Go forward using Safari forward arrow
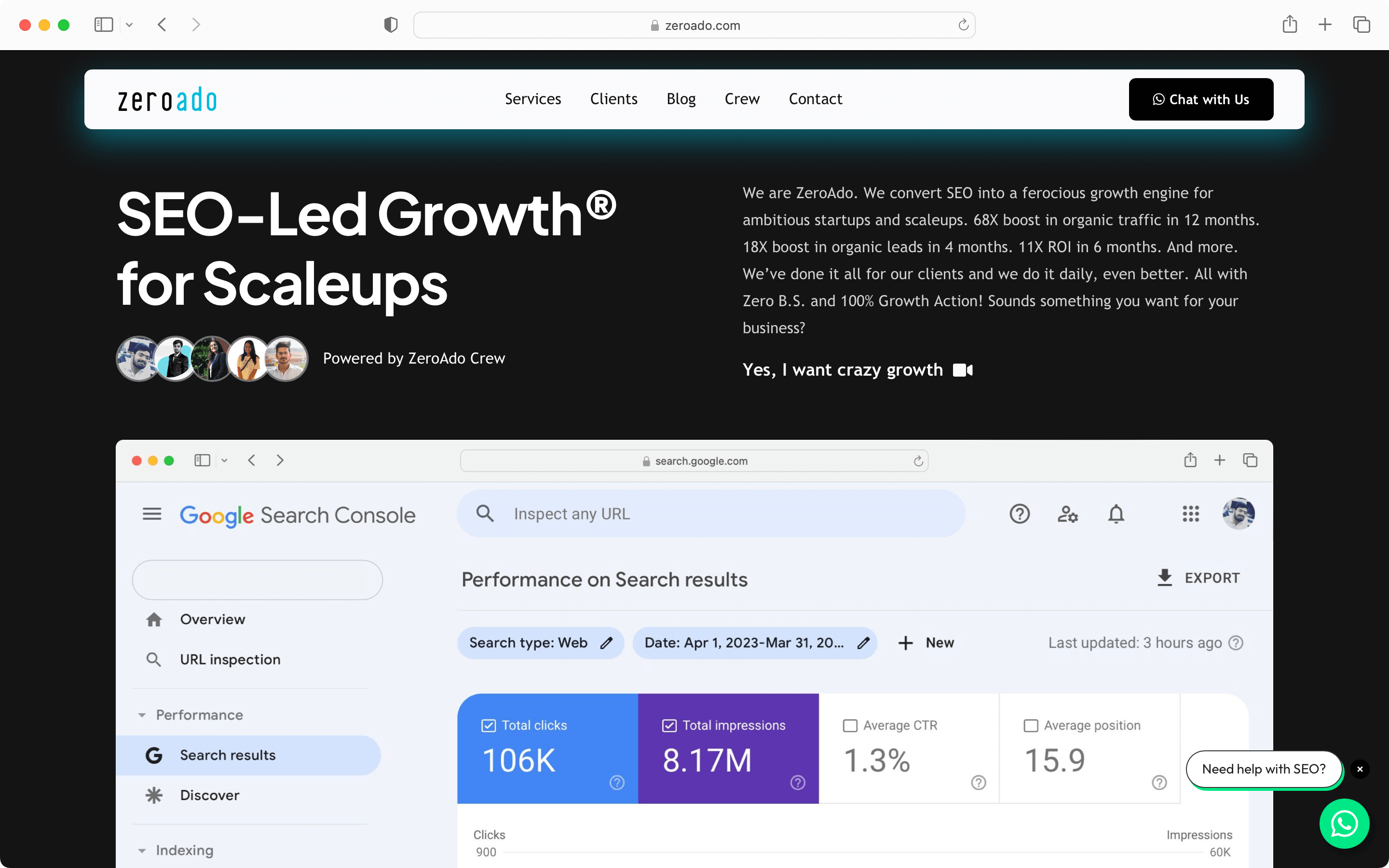 (x=196, y=25)
